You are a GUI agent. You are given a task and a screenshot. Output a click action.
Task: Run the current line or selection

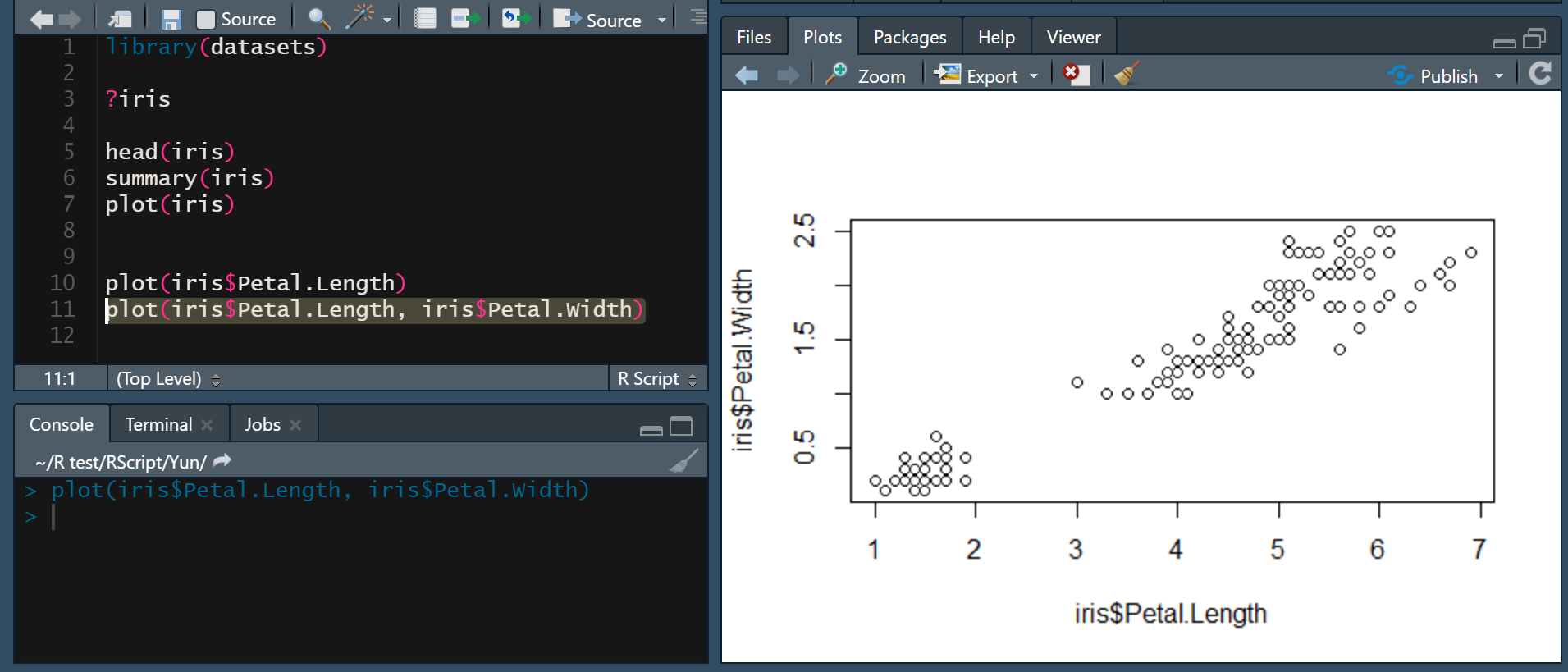[465, 18]
